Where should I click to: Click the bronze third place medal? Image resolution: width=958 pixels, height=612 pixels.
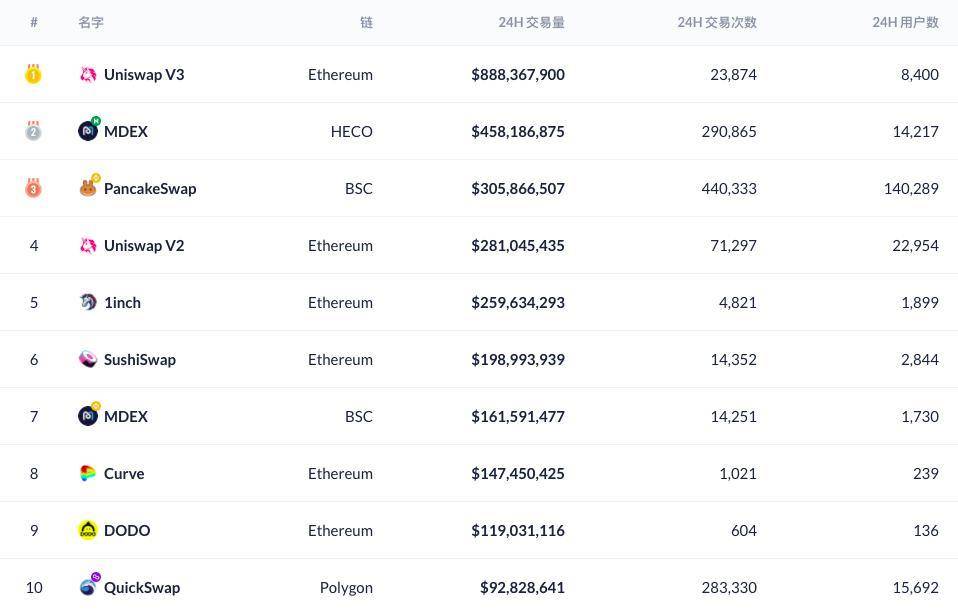(x=33, y=188)
